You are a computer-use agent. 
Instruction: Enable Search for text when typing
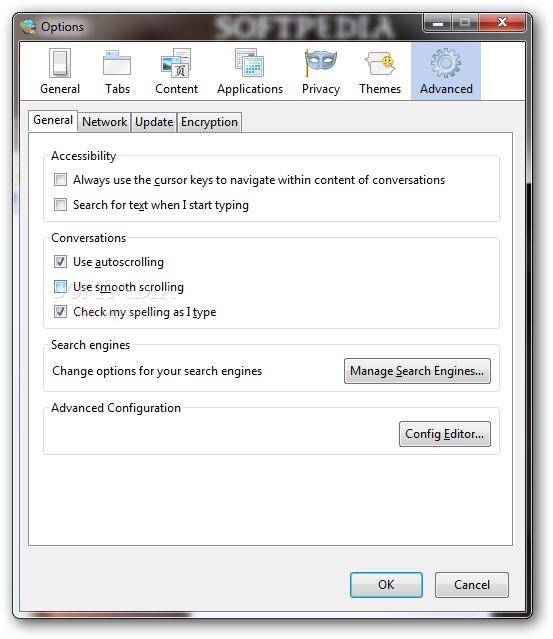pyautogui.click(x=60, y=205)
